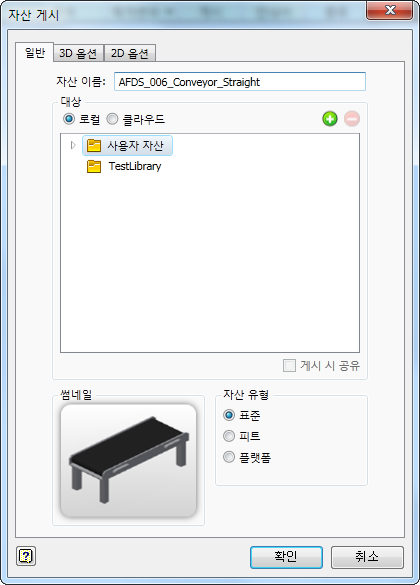
Task: Select the 클라우드 radio button
Action: point(112,119)
